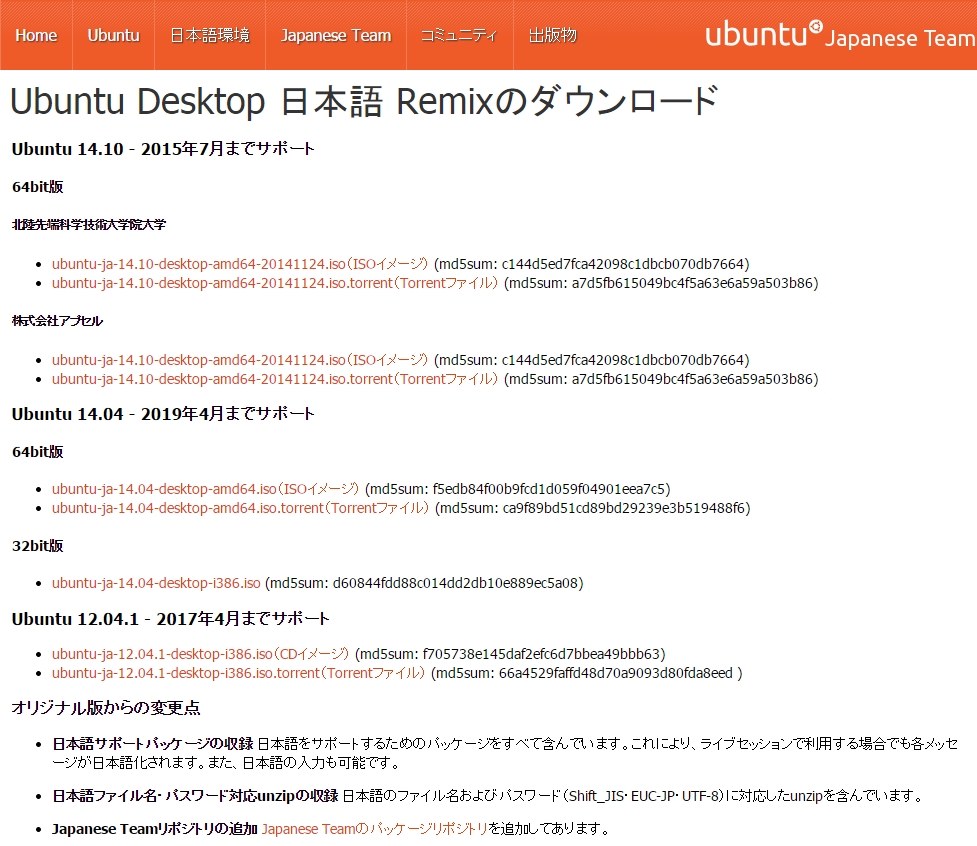Viewport: 977px width, 846px height.
Task: Open the 日本語環境 menu item
Action: coord(210,35)
